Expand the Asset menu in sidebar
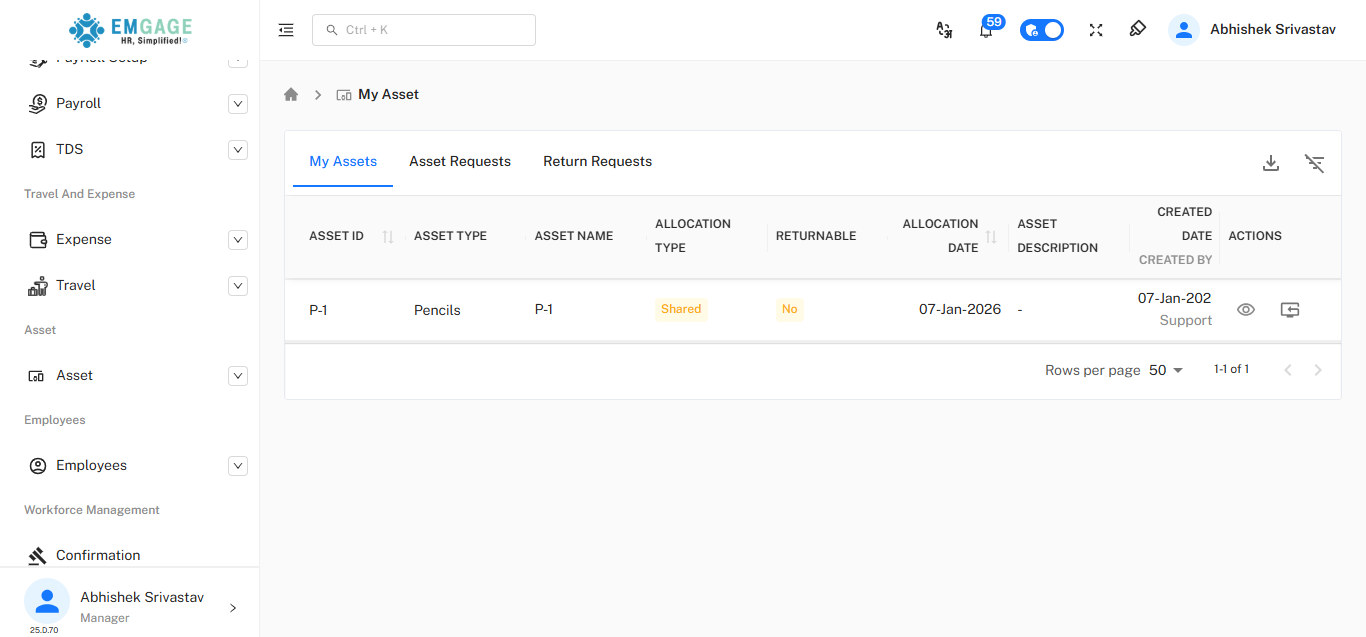Viewport: 1366px width, 637px height. (x=237, y=375)
